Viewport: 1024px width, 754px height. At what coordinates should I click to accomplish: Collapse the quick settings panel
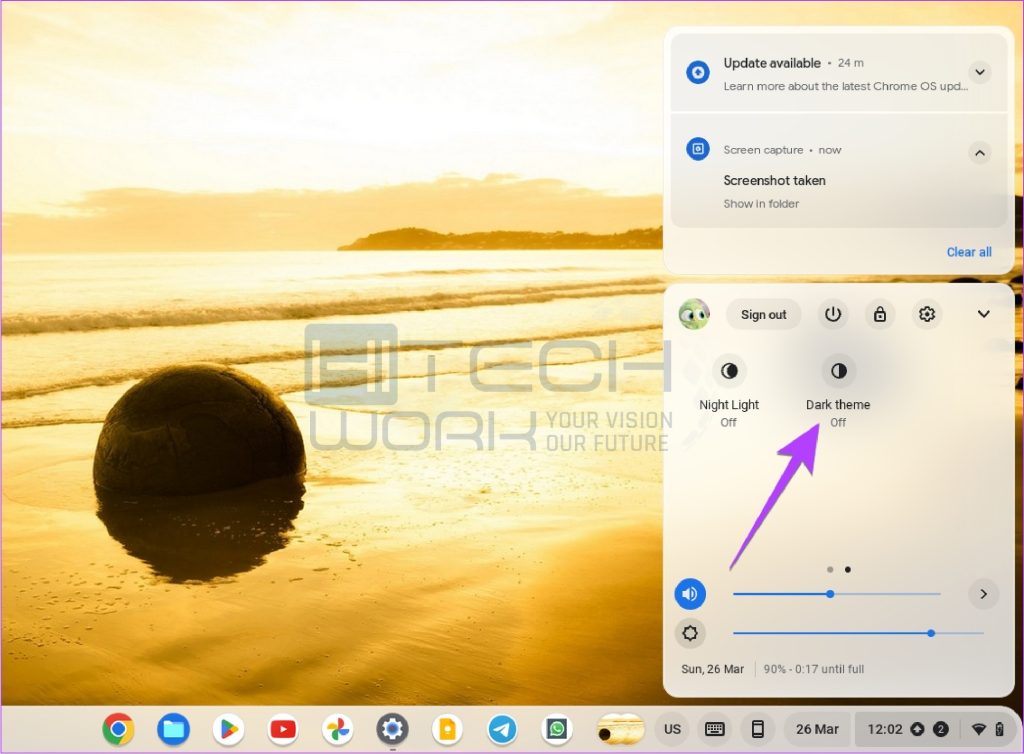(984, 314)
